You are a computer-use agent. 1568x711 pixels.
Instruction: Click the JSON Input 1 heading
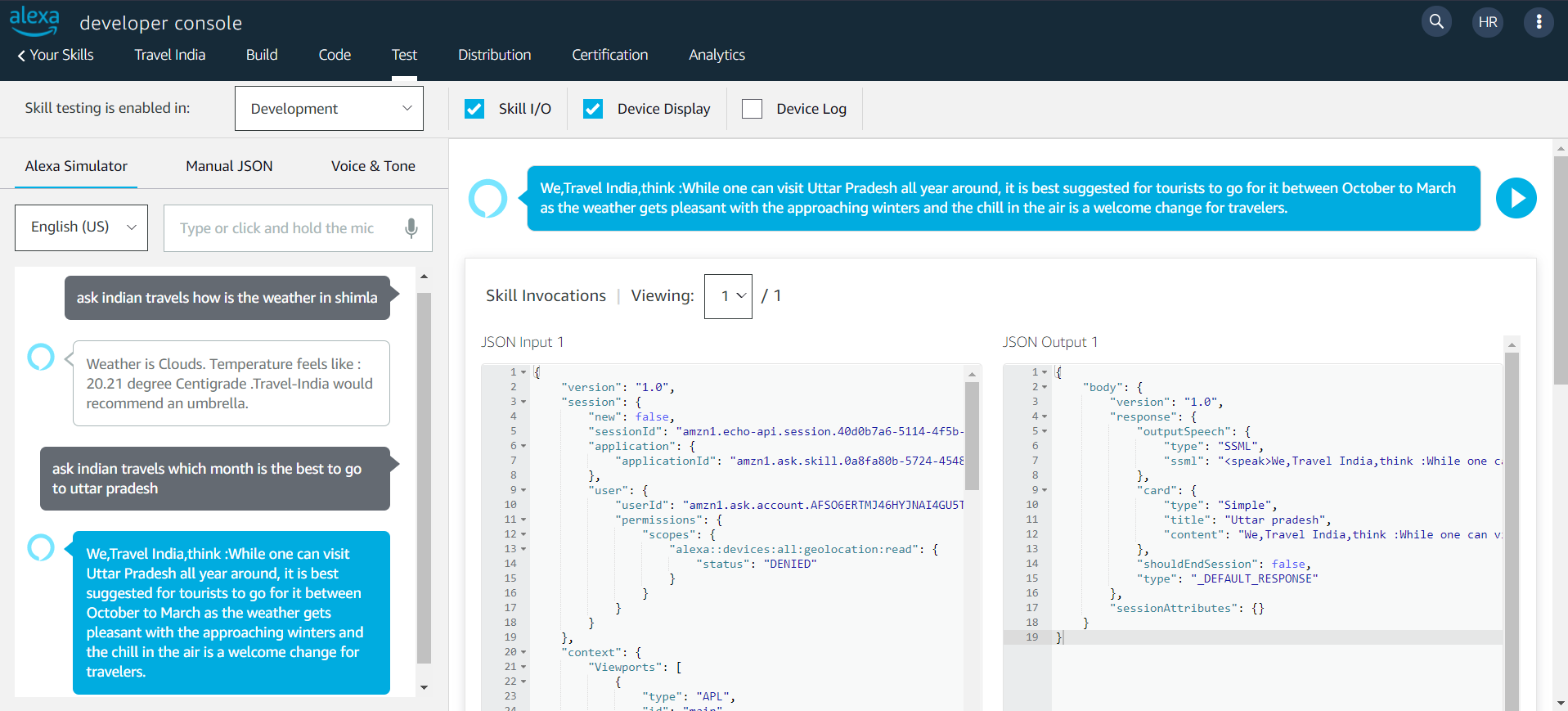point(522,342)
